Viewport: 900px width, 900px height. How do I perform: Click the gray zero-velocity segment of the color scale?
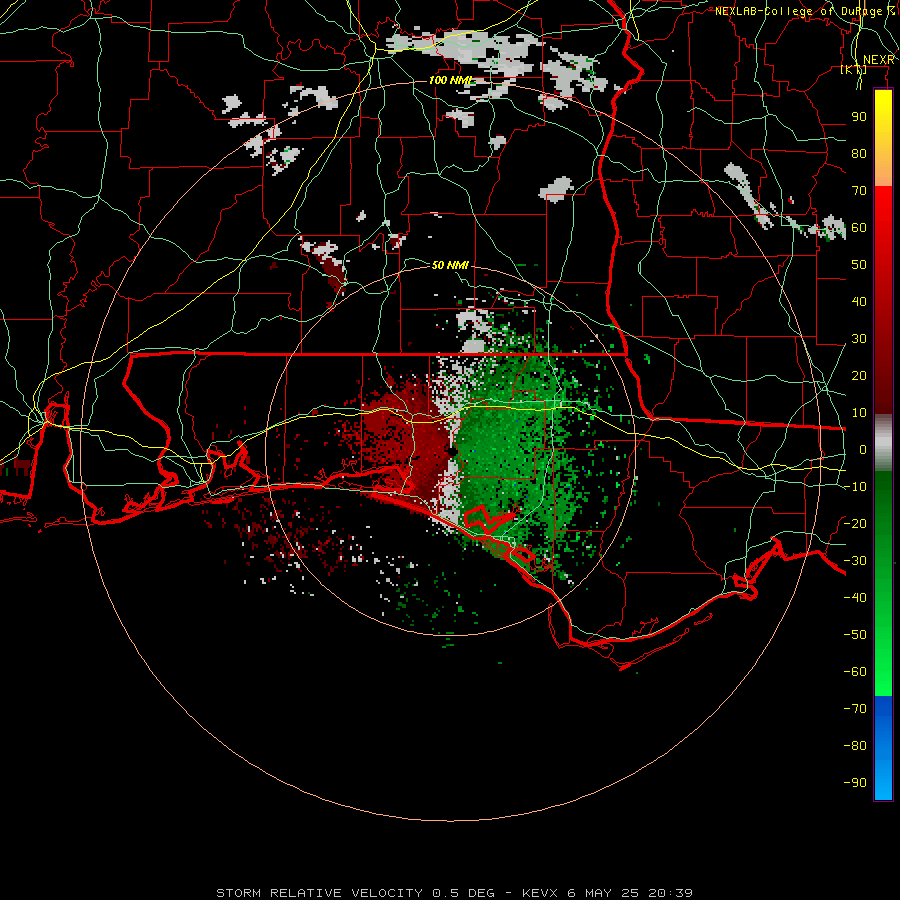[883, 443]
